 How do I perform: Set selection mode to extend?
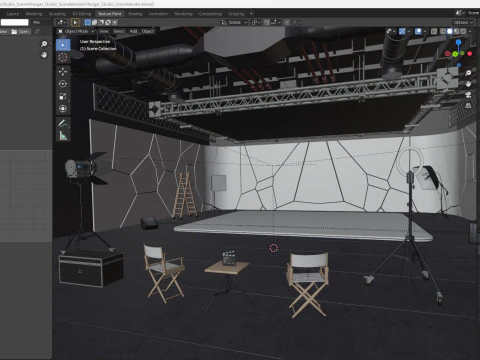94,22
